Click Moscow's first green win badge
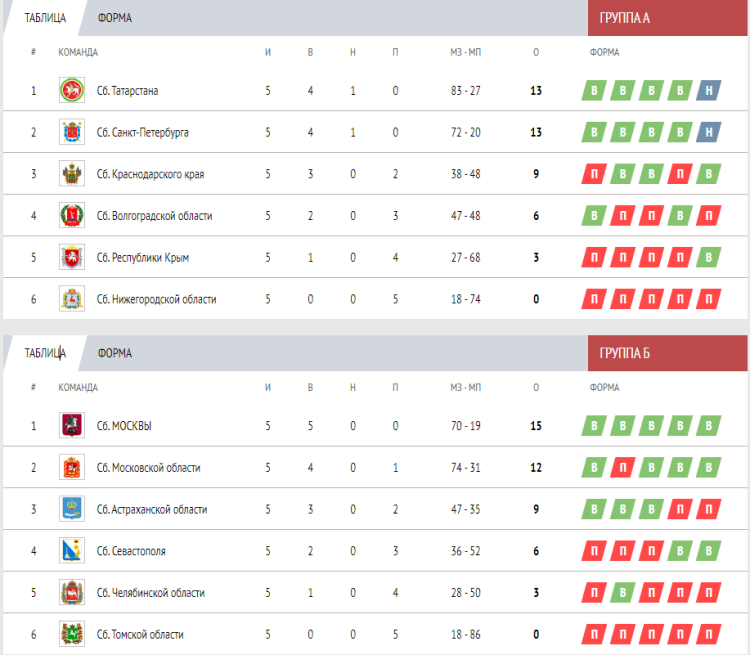Screen dimensions: 750x655 tap(594, 426)
